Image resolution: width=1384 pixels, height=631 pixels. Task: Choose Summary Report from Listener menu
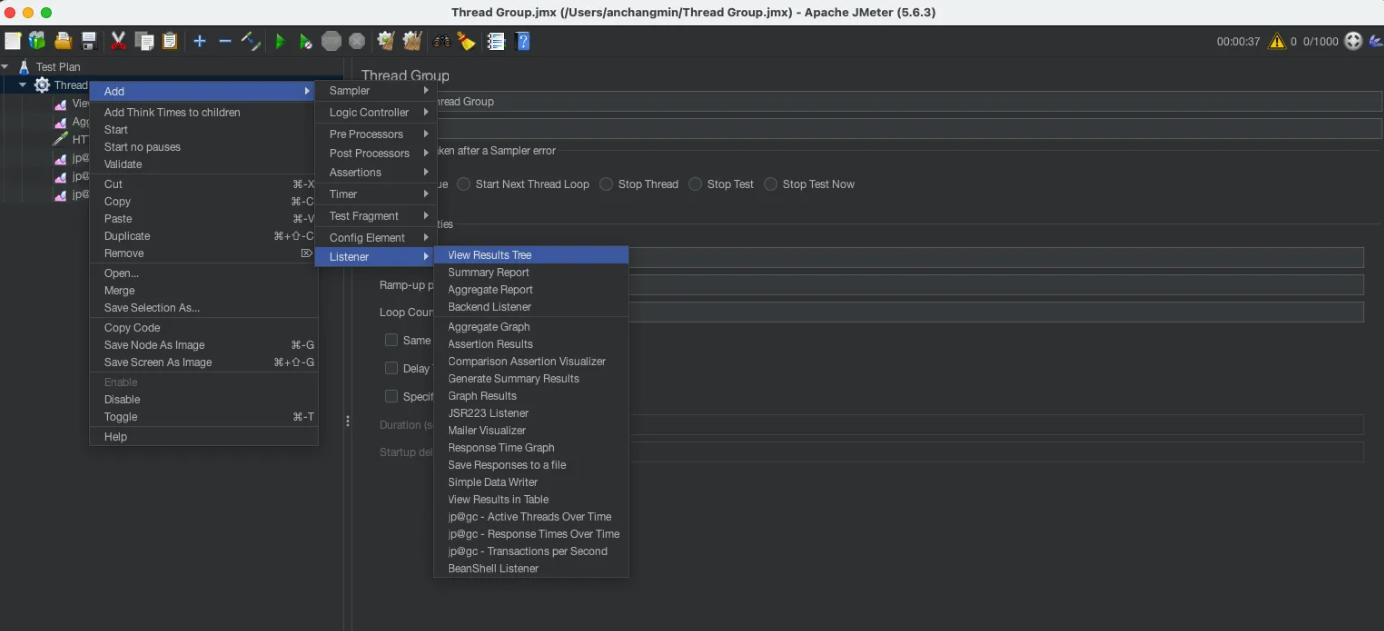point(531,272)
